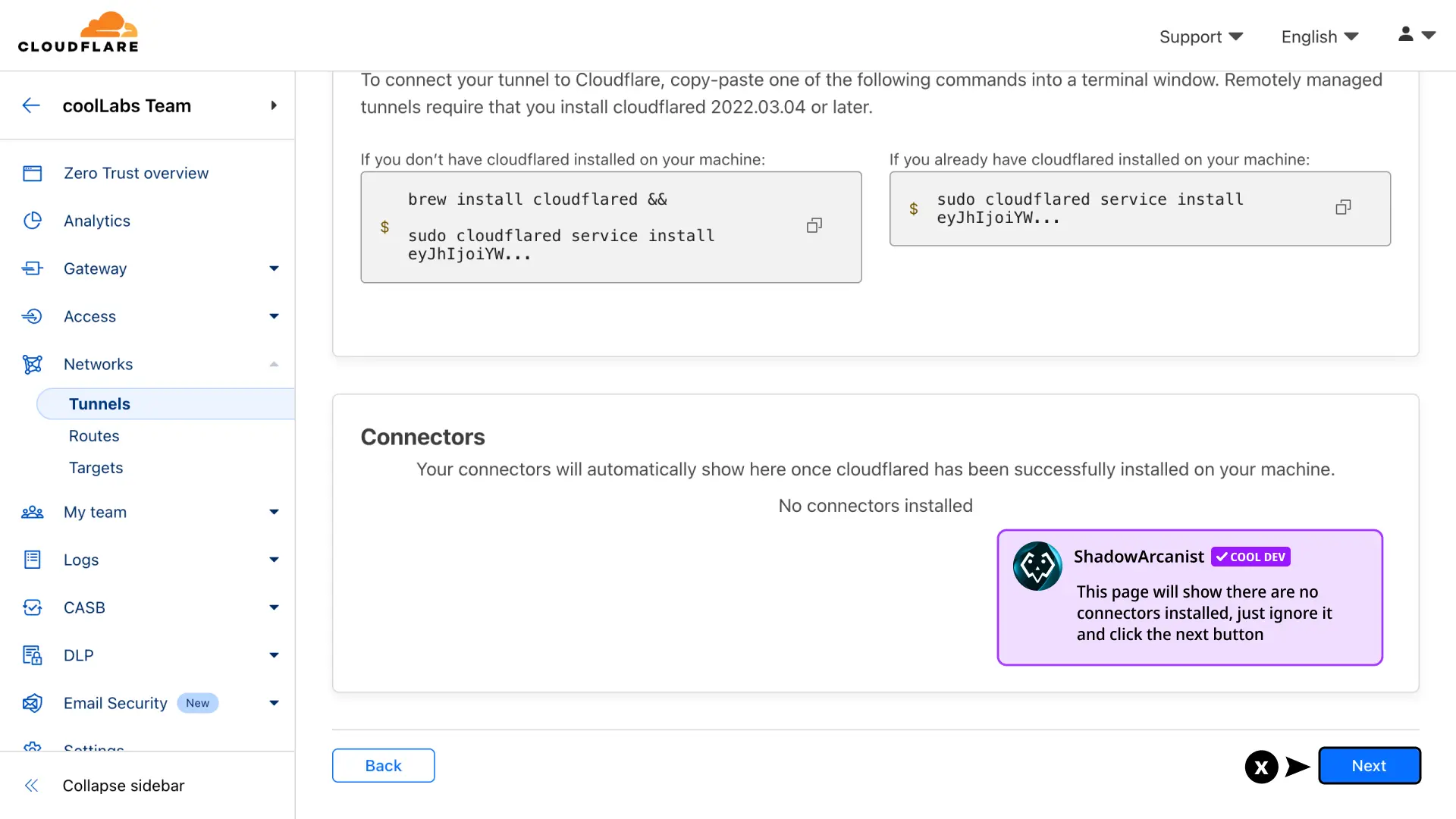Click the back arrow beside coolLabs Team
The height and width of the screenshot is (819, 1456).
(31, 105)
